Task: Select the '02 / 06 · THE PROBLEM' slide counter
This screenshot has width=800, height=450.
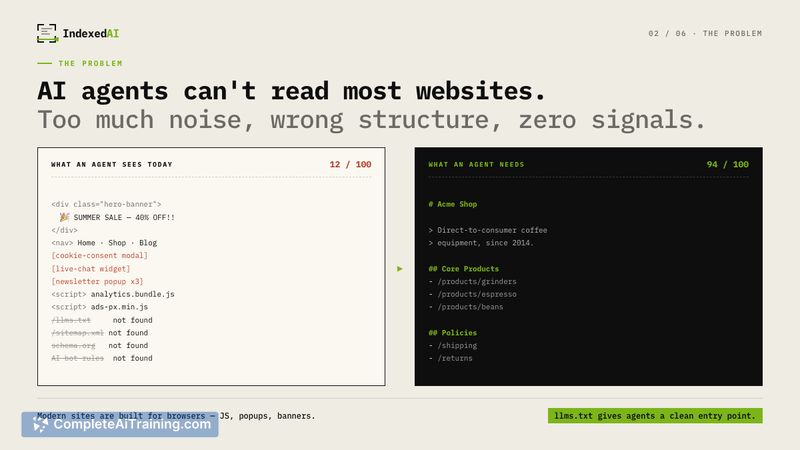Action: pos(705,33)
